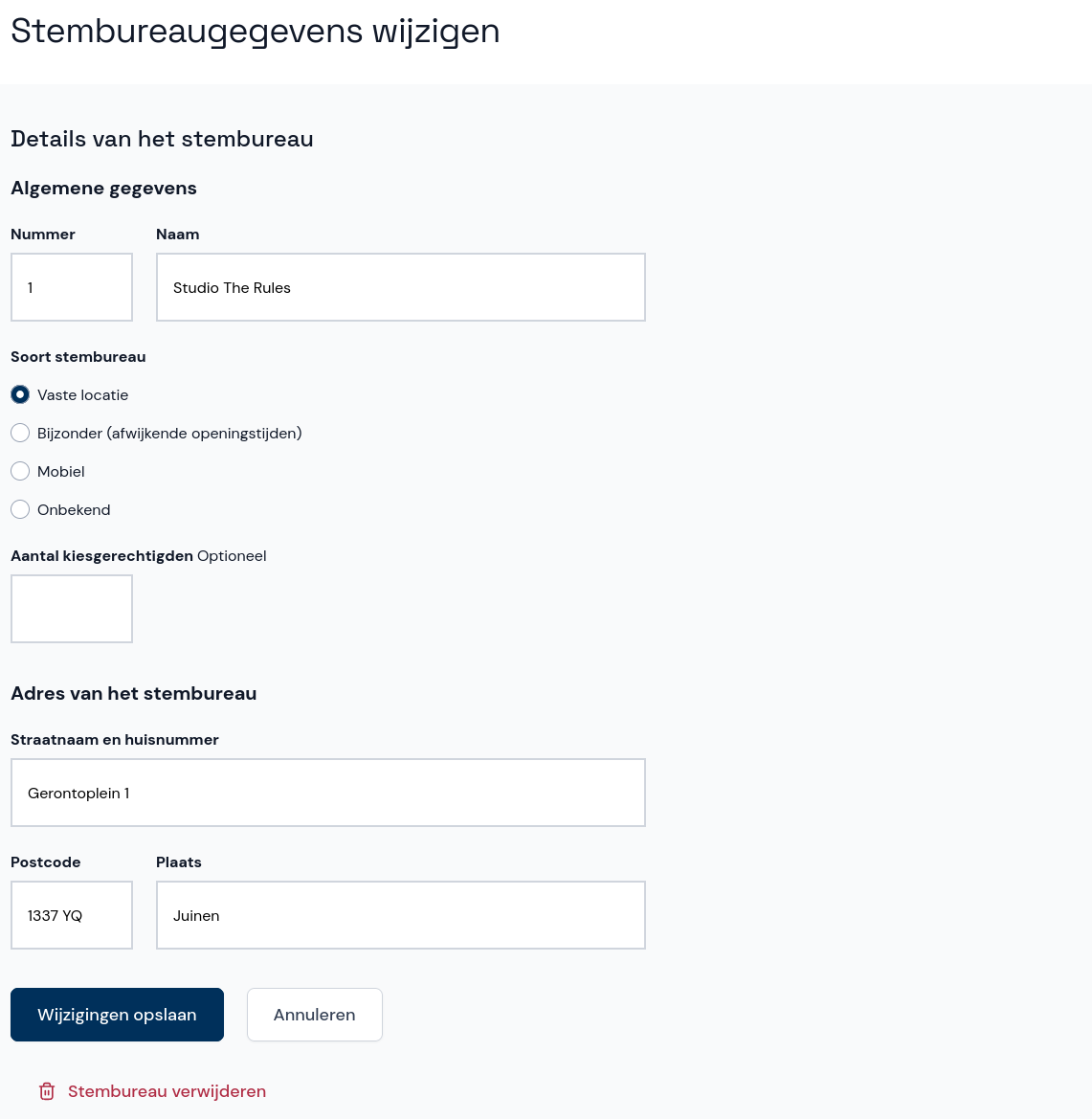Select the Vaste locatie radio button
Image resolution: width=1092 pixels, height=1119 pixels.
[x=20, y=394]
